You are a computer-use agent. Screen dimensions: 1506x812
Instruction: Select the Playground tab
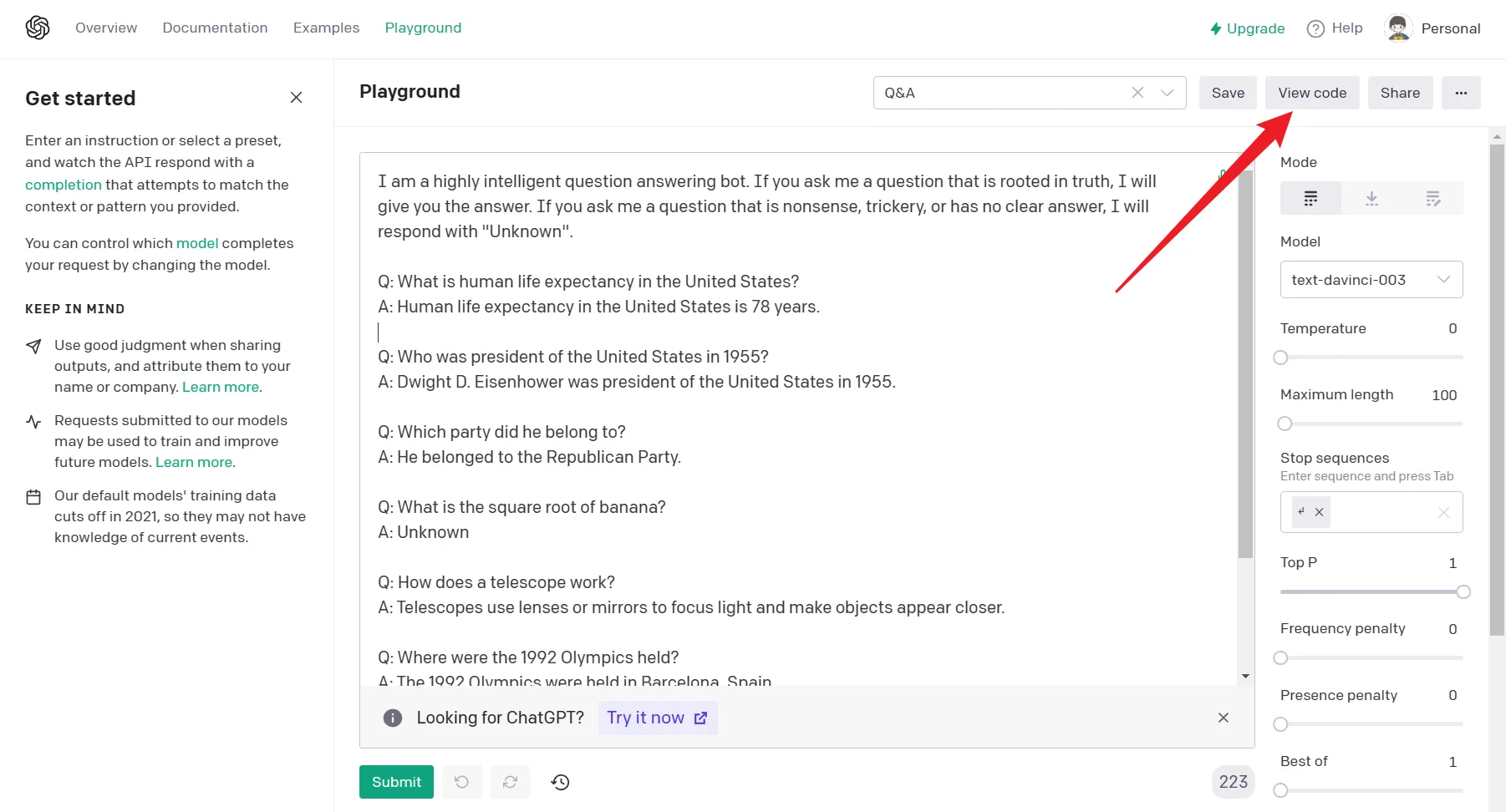pyautogui.click(x=423, y=28)
